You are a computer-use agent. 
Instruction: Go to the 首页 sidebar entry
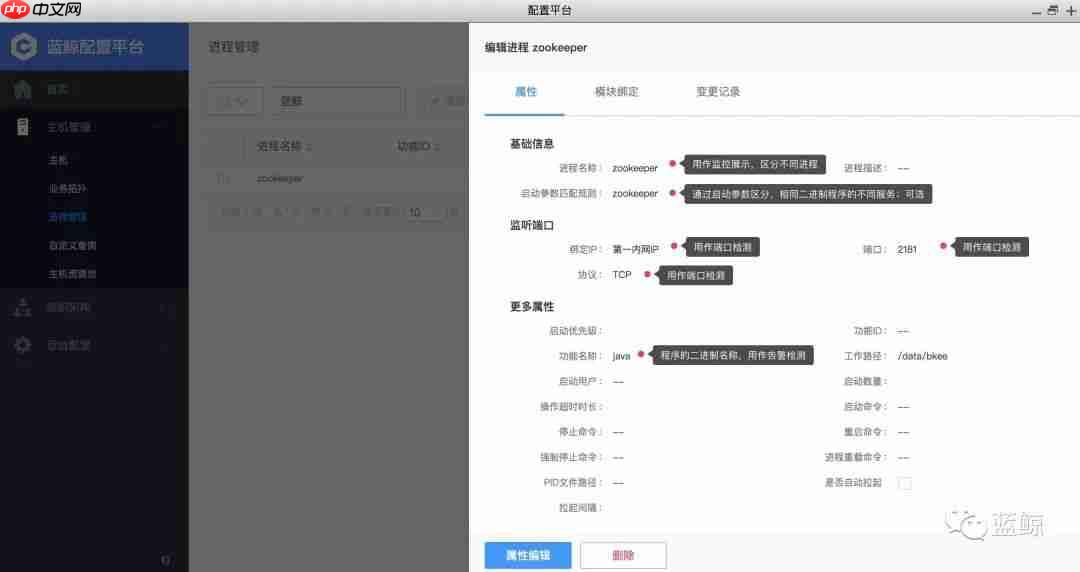(58, 90)
